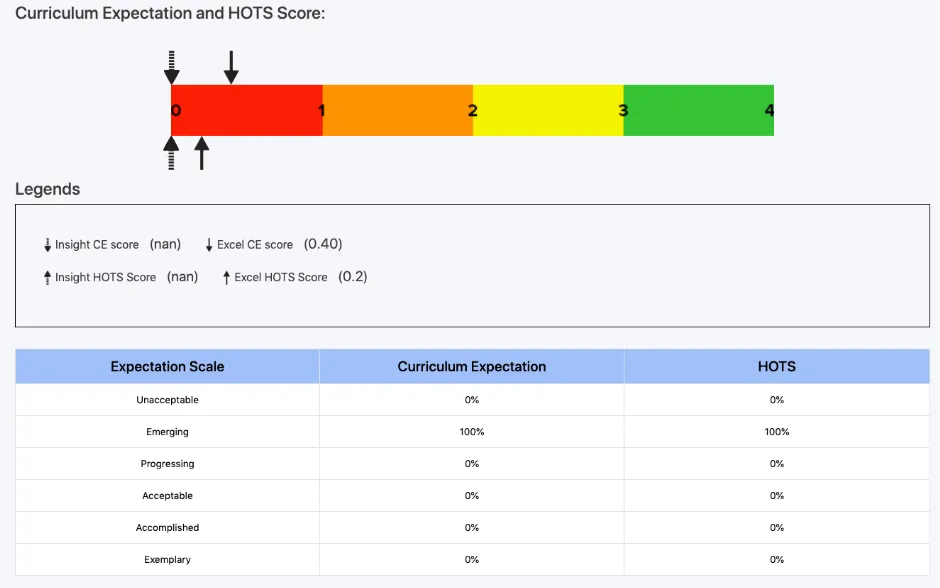Click the HOTS column header
The image size is (940, 588).
pos(777,366)
